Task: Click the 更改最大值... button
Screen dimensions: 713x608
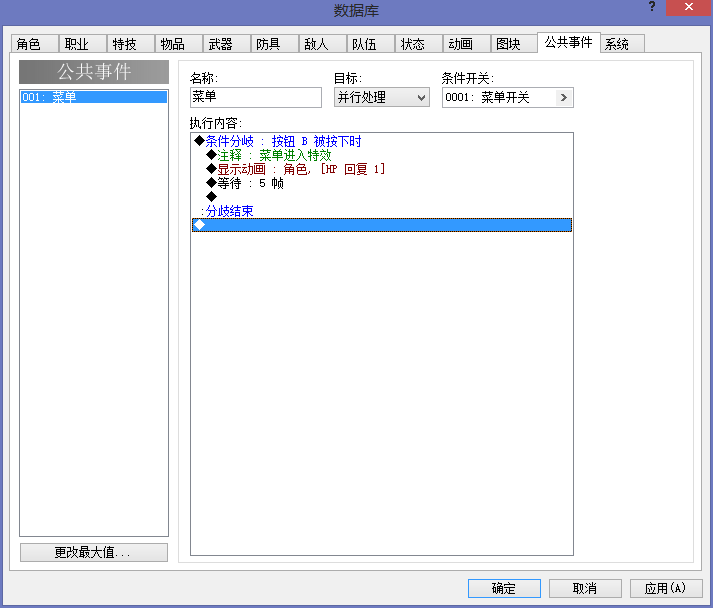Action: pos(94,552)
